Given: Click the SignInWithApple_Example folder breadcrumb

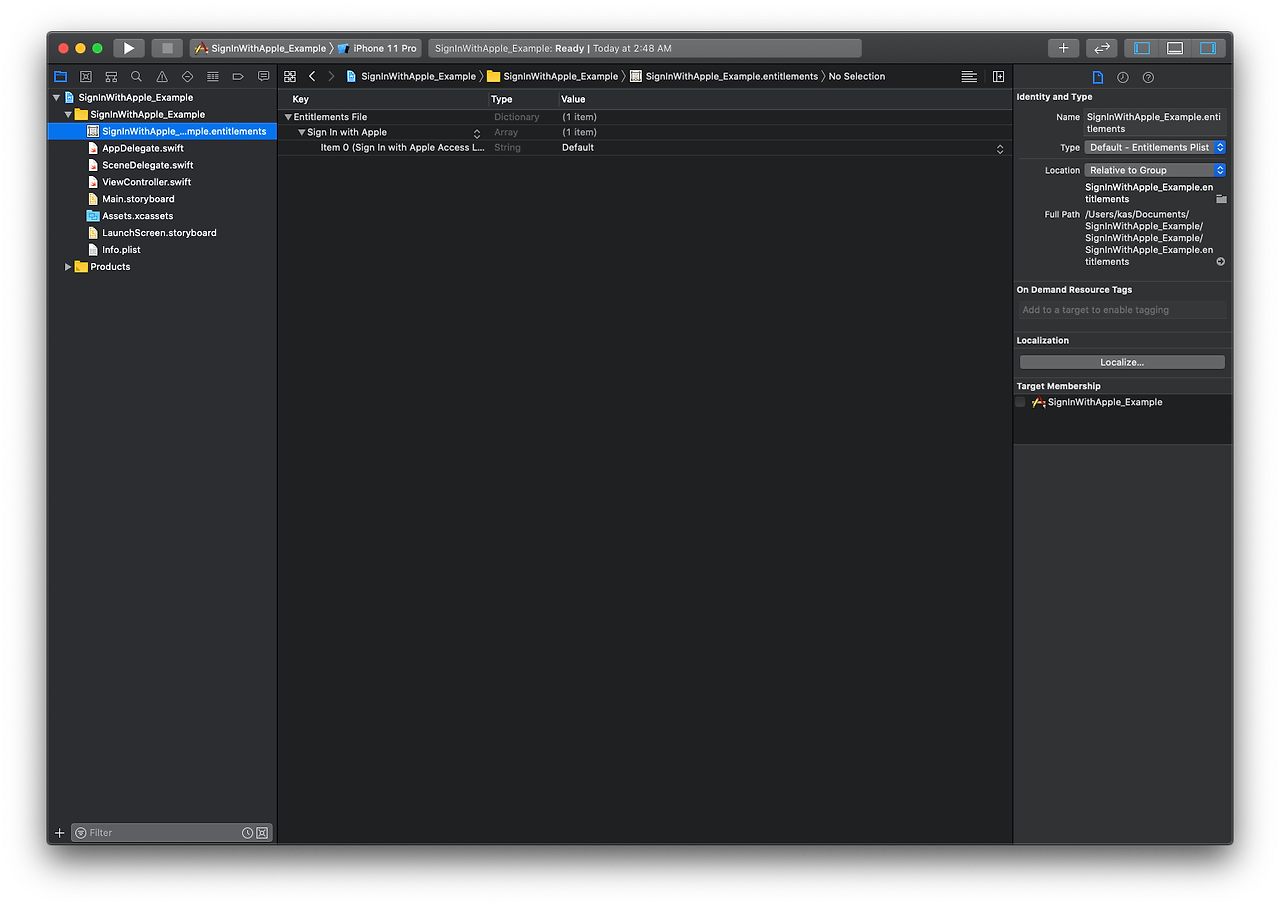Looking at the screenshot, I should click(x=553, y=77).
